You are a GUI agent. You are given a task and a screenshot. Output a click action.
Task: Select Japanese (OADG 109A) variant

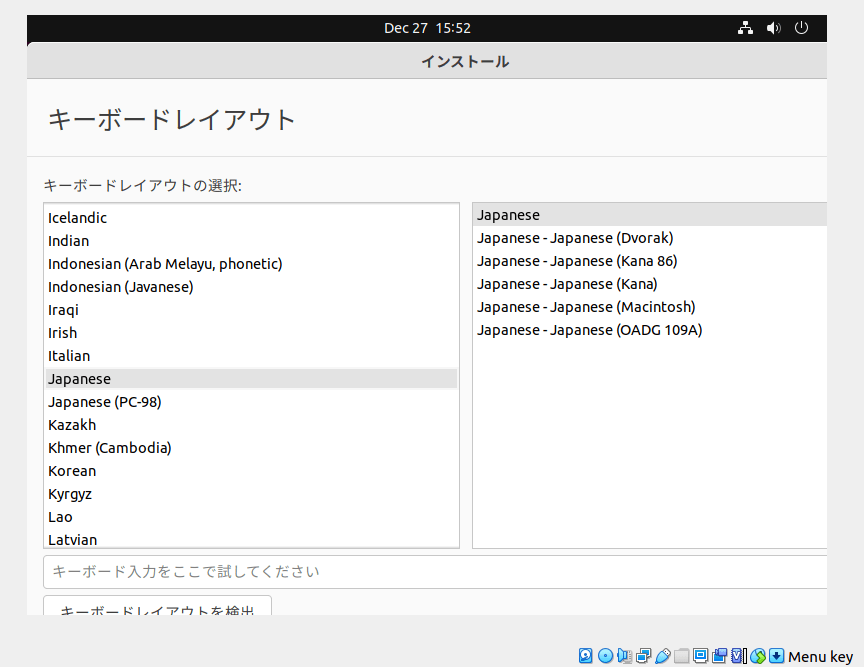tap(650, 330)
